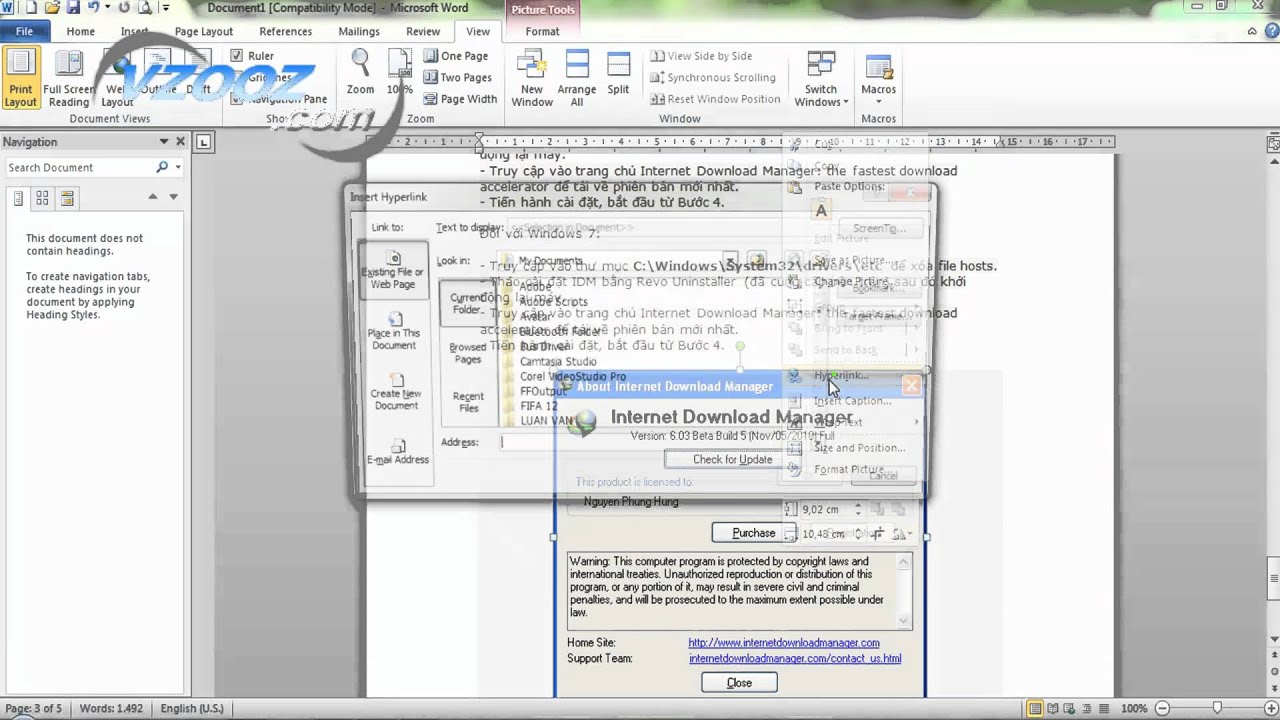Screen dimensions: 1280x720
Task: Switch to the Mailings tab
Action: point(359,31)
